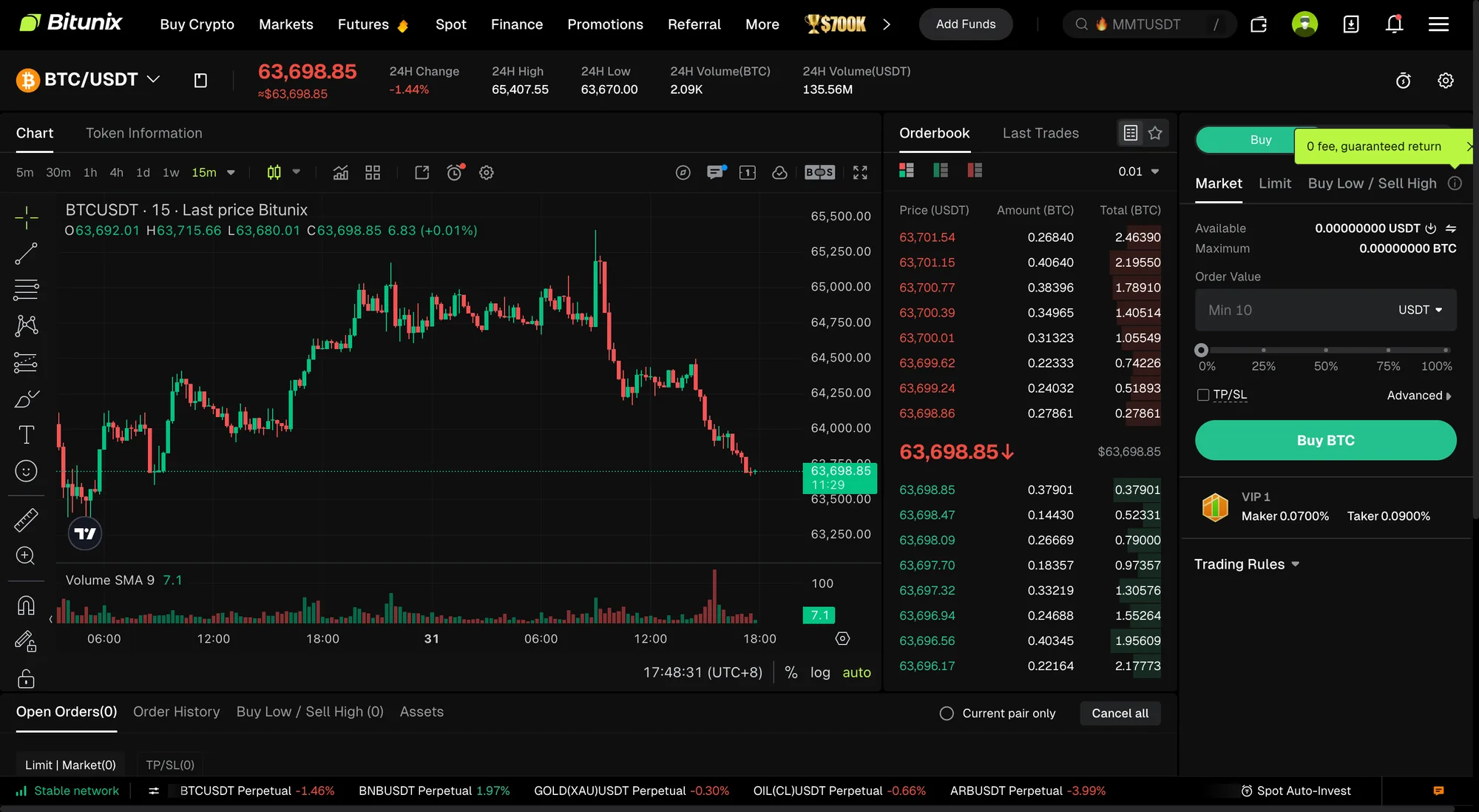Open the Spot Auto-Invest link
Screen dimensions: 1479x812
(x=1296, y=791)
